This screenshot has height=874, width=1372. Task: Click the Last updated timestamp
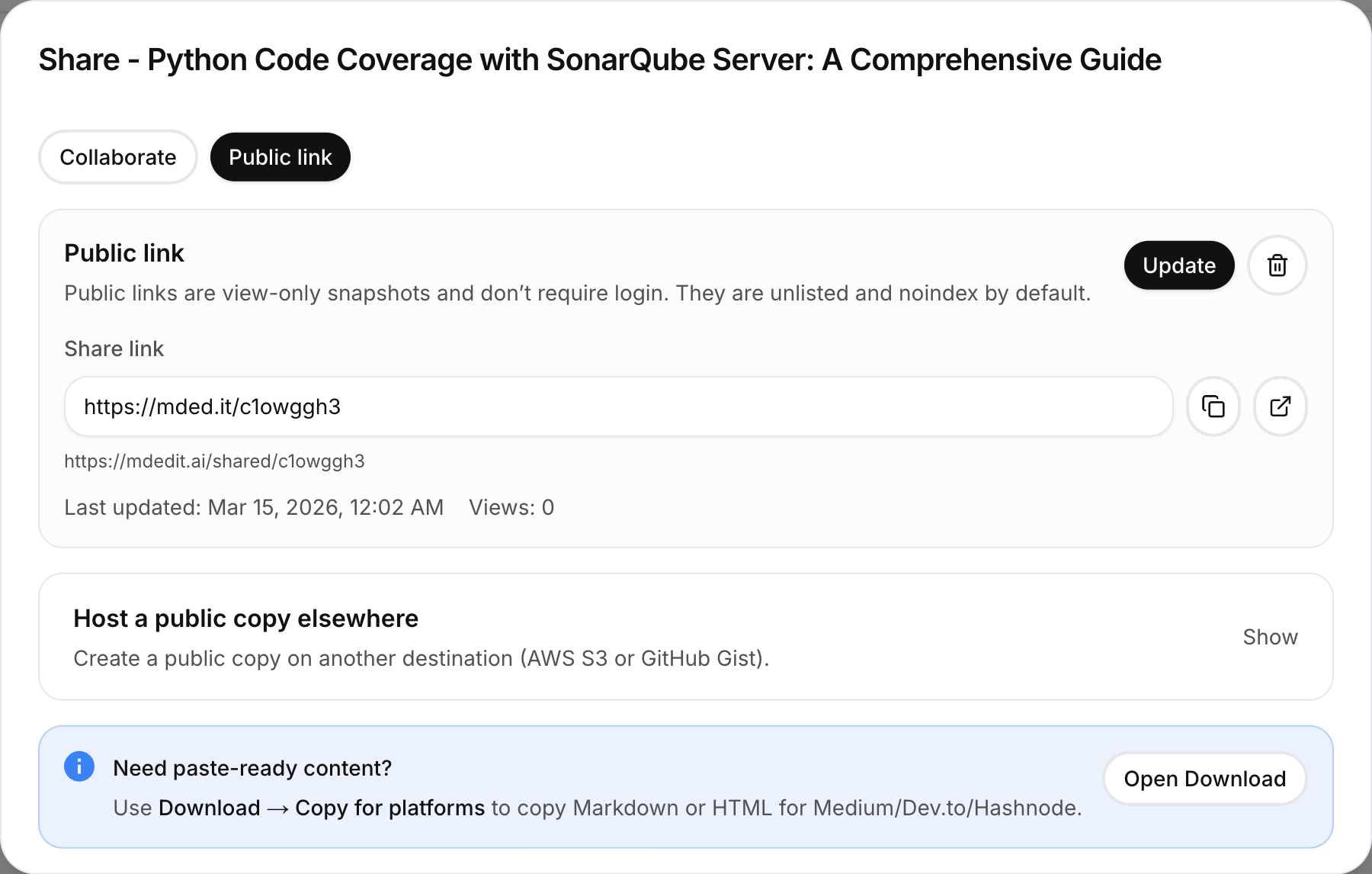pos(254,507)
